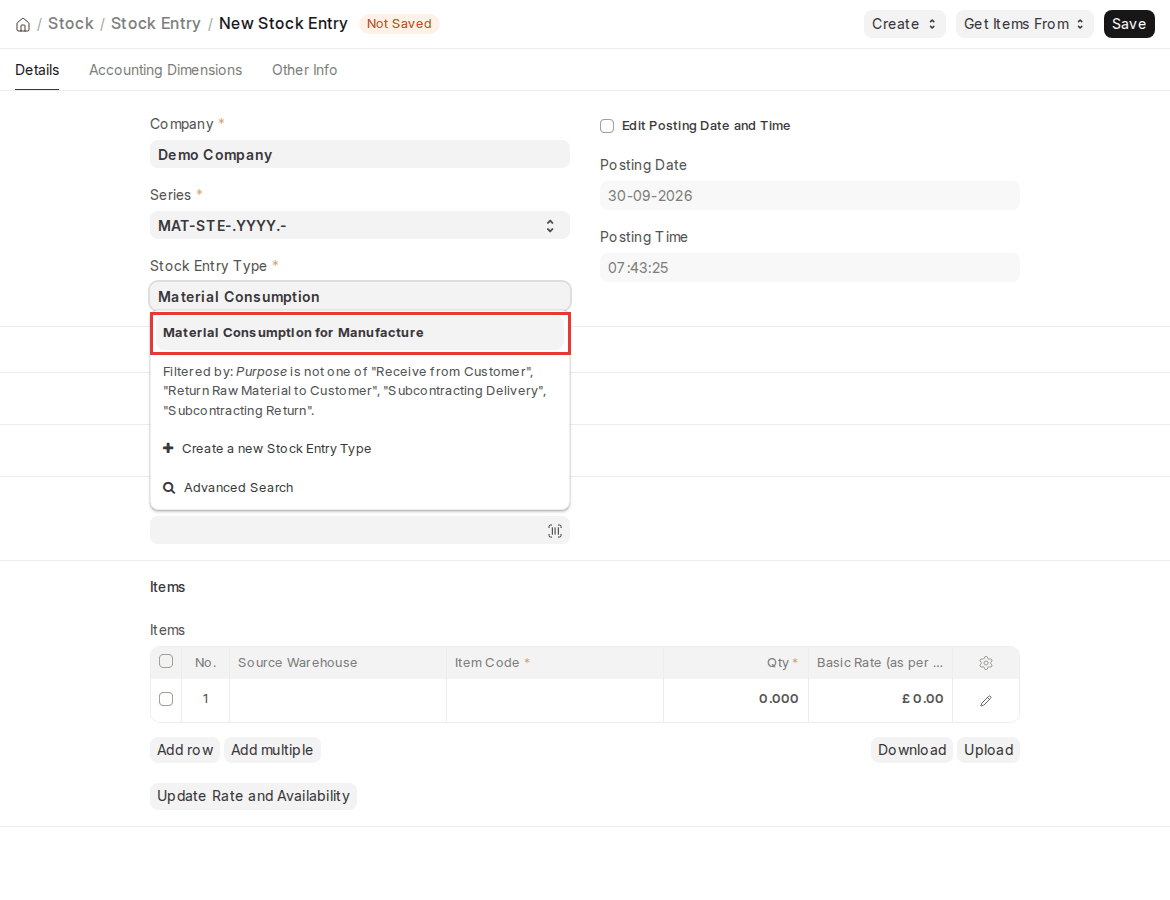Screen dimensions: 1170x900
Task: Upload items to table
Action: point(988,750)
